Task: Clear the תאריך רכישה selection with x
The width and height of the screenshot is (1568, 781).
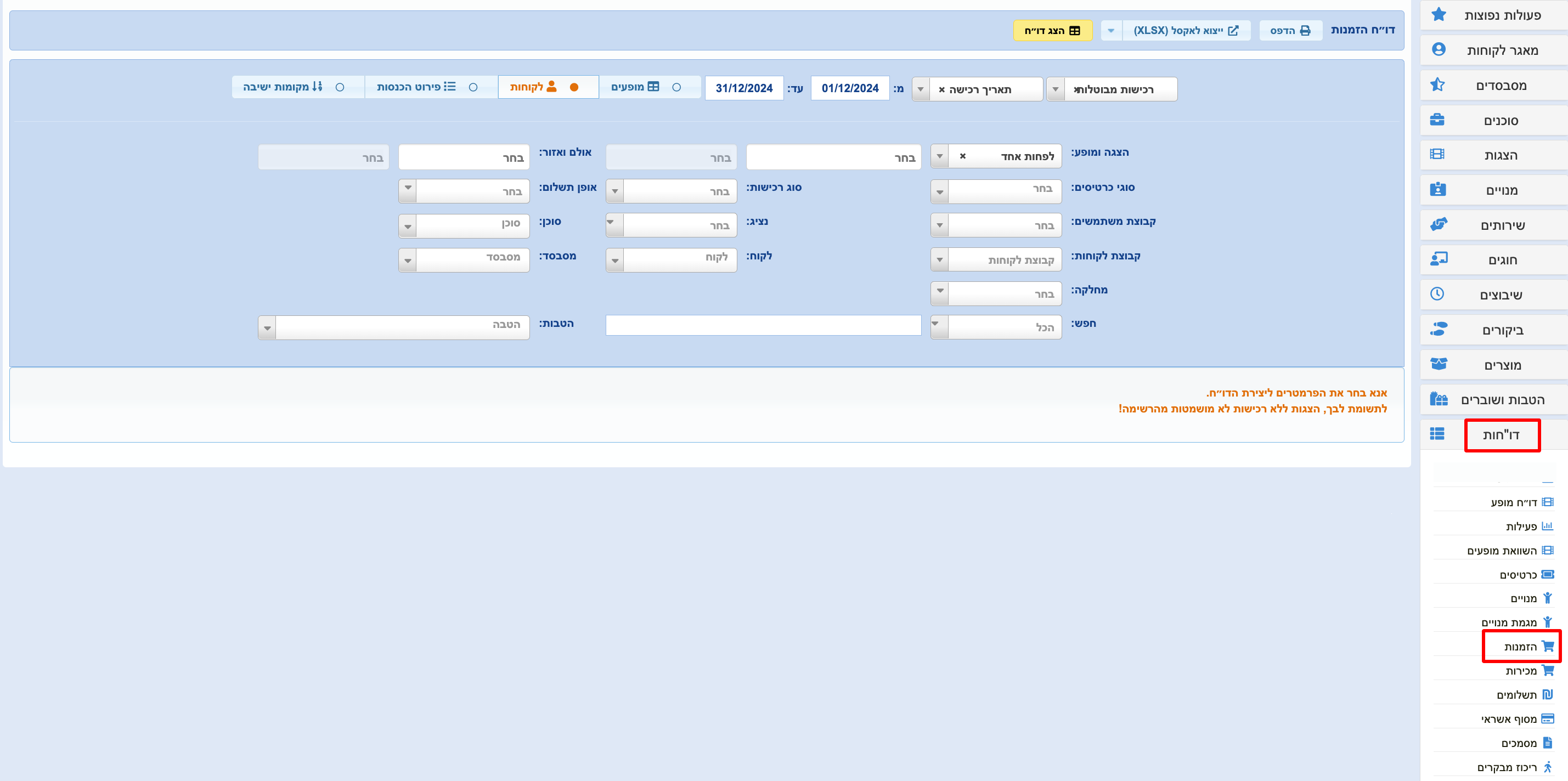Action: pyautogui.click(x=941, y=89)
